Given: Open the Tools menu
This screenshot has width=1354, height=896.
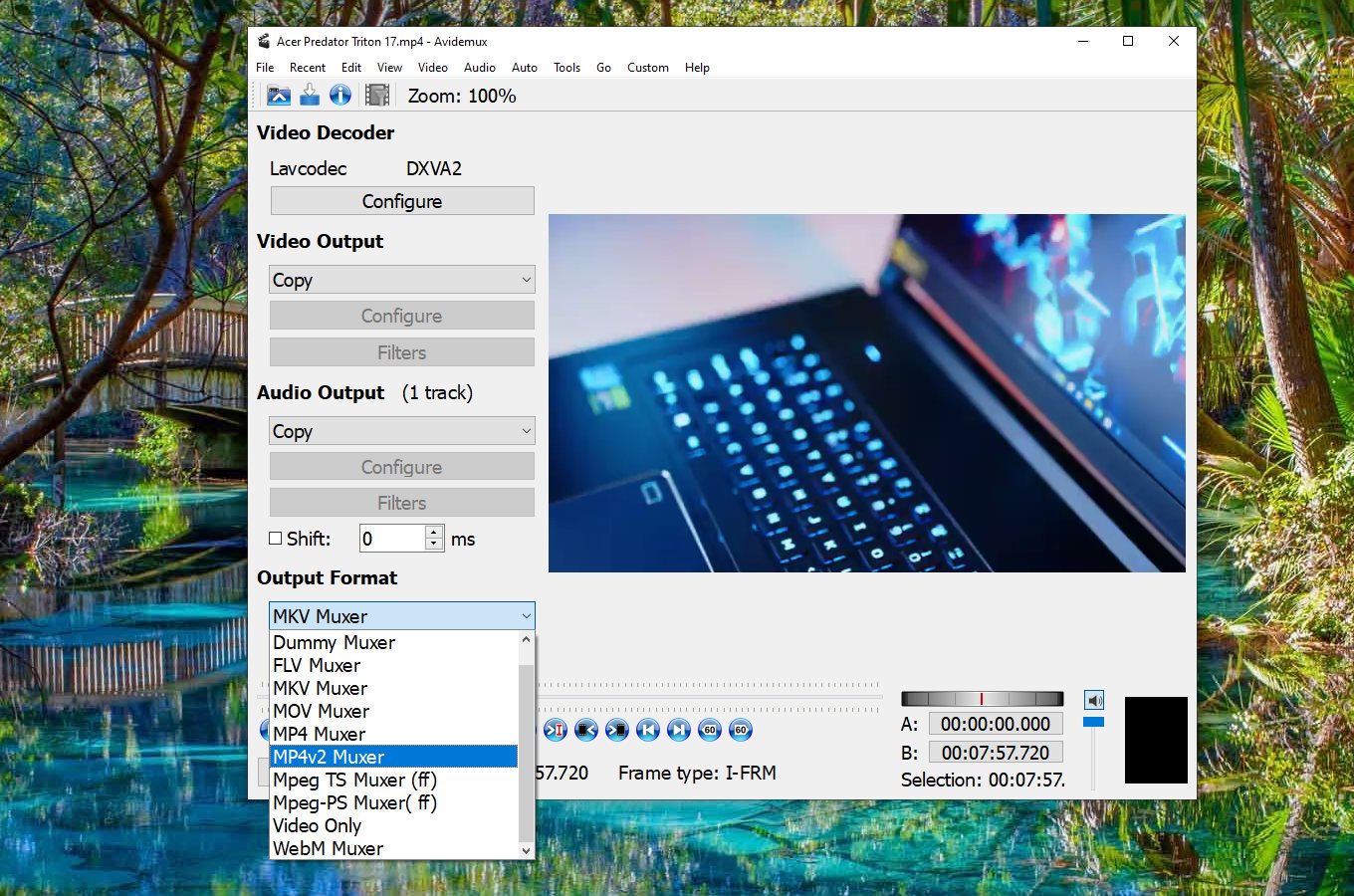Looking at the screenshot, I should [x=566, y=68].
